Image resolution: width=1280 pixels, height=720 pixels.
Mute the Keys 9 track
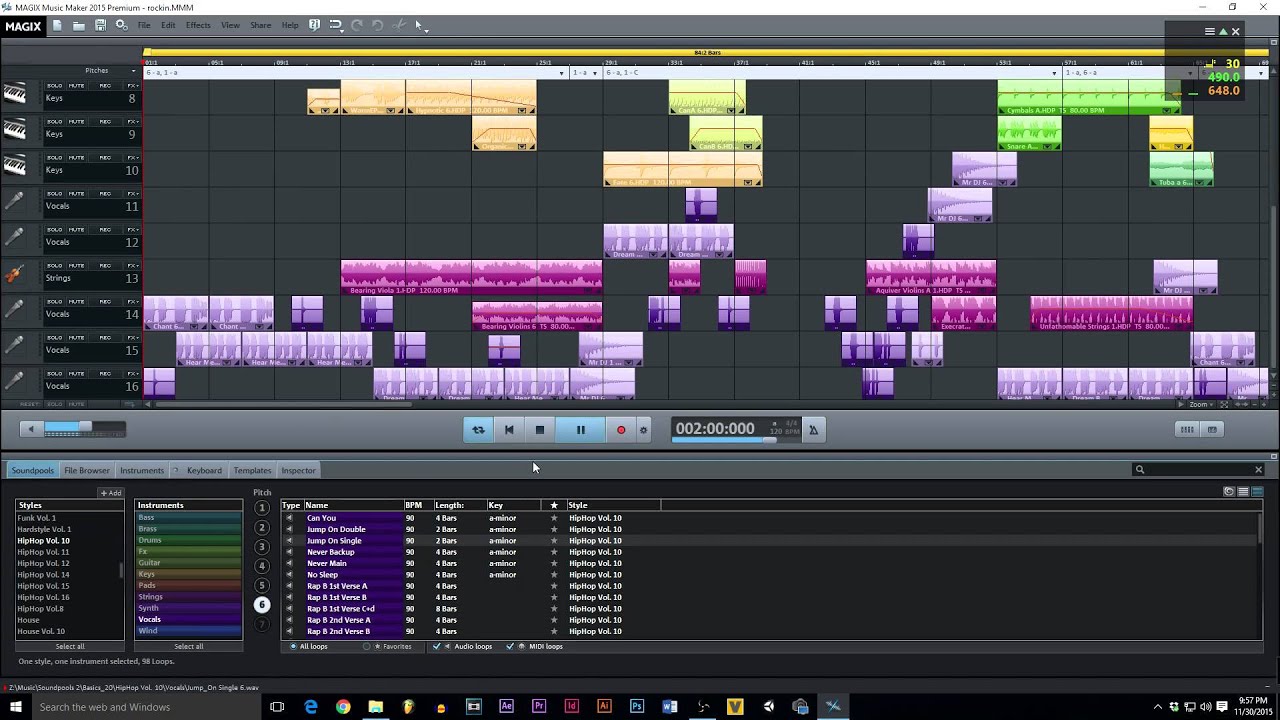coord(77,122)
